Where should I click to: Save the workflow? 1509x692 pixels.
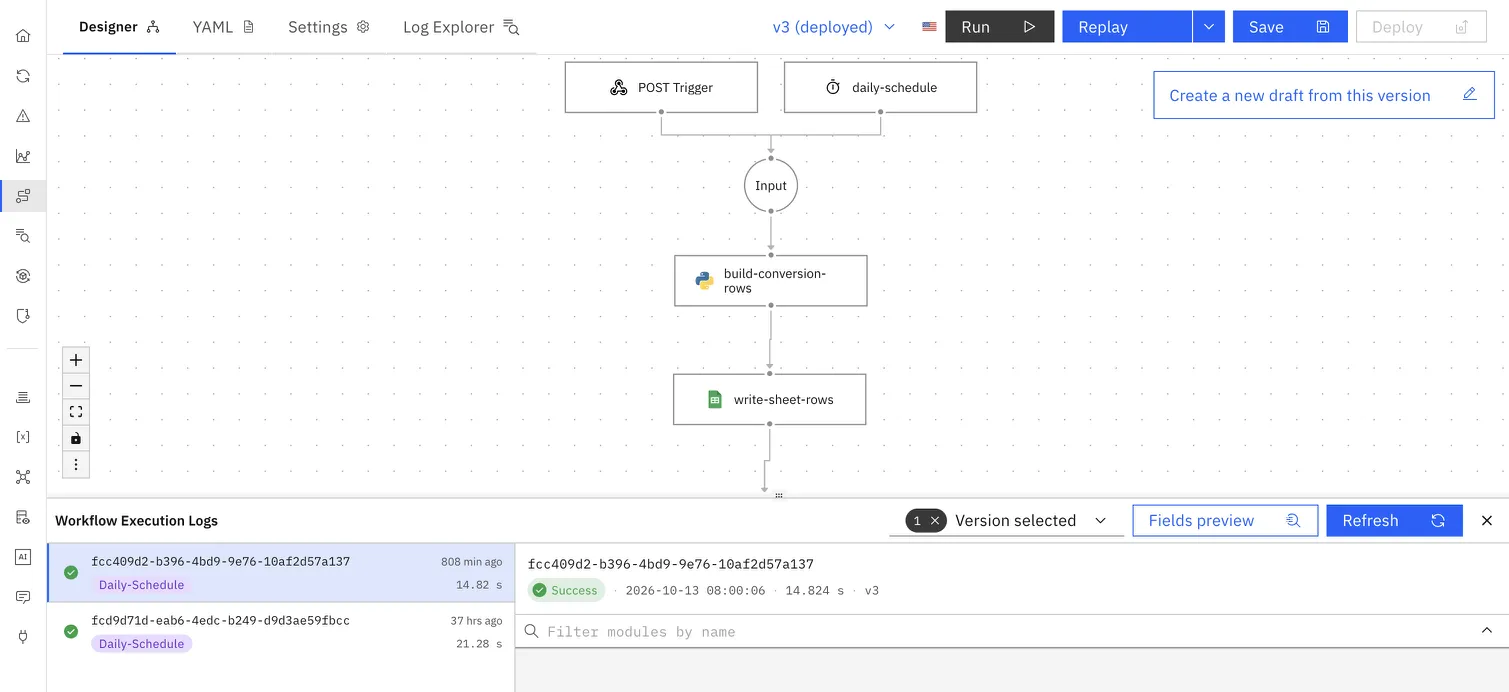click(x=1290, y=27)
